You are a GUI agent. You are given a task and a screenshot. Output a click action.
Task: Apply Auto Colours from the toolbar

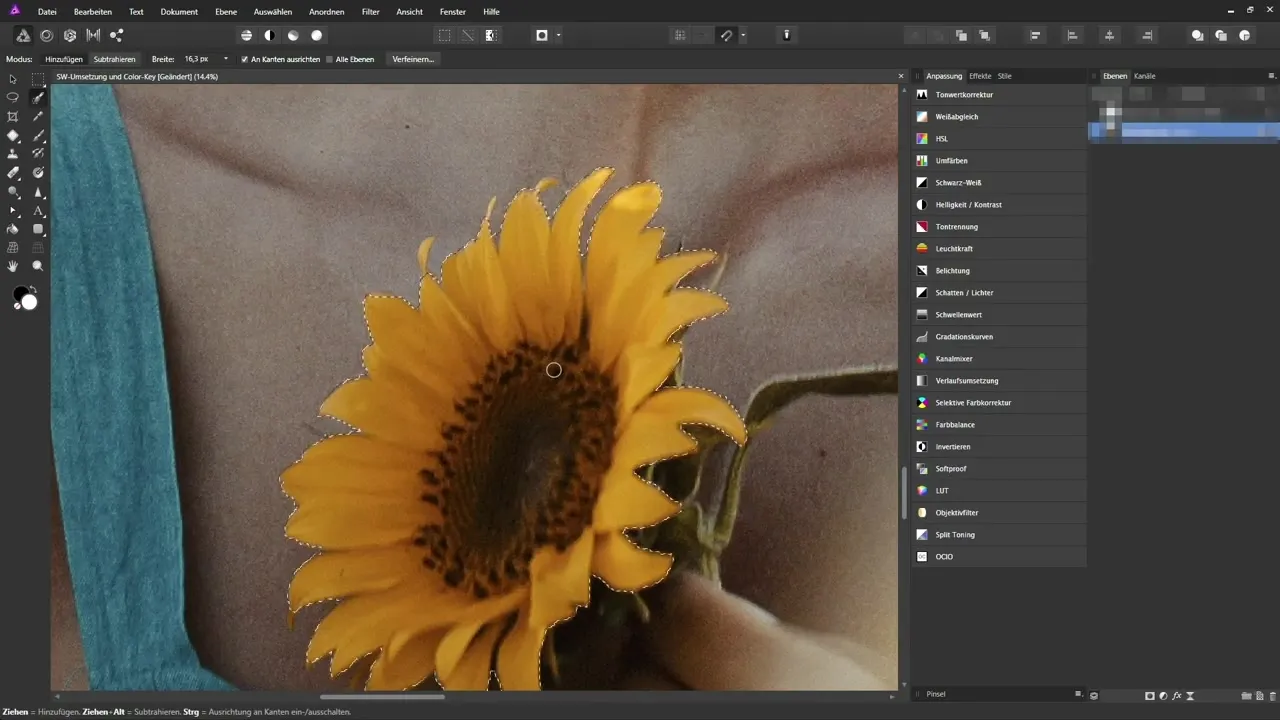(x=293, y=35)
